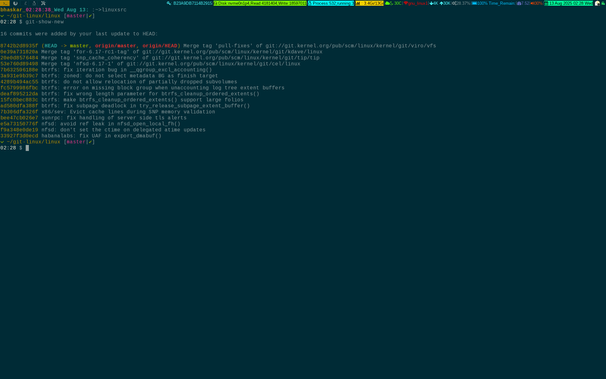606x379 pixels.
Task: Click the Time_Remain status entry
Action: 502,3
